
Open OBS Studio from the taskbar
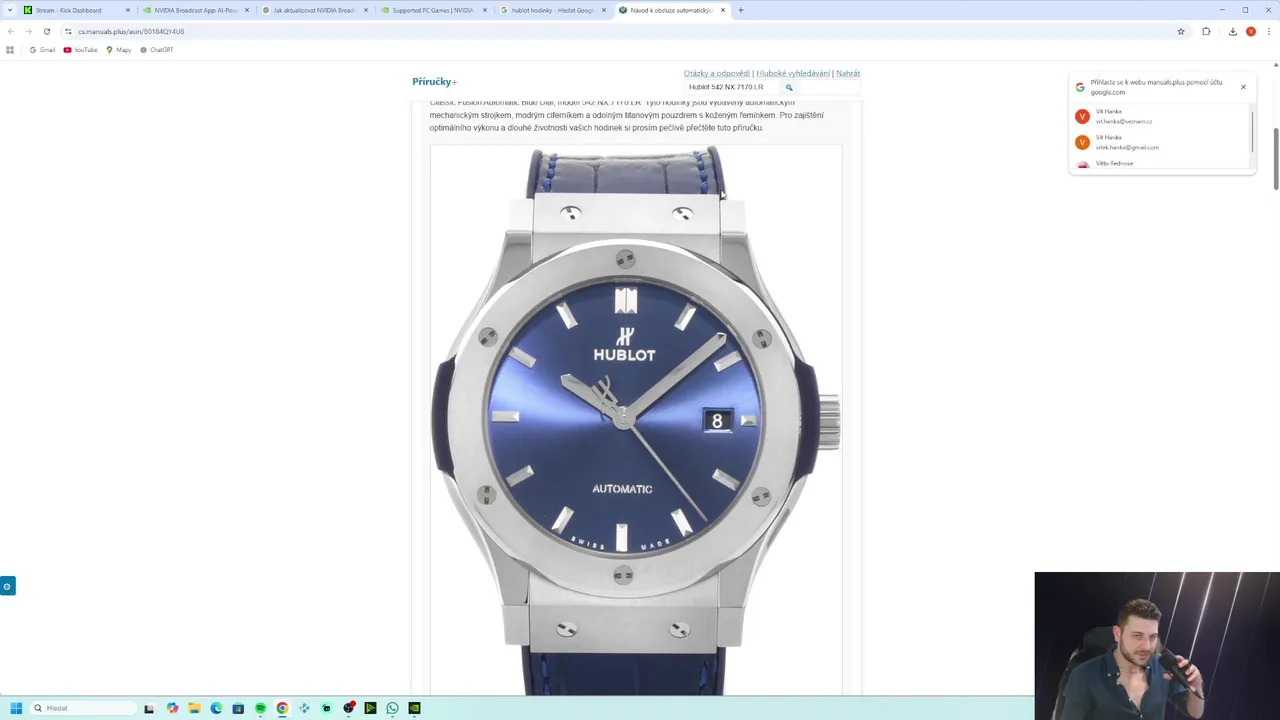348,708
